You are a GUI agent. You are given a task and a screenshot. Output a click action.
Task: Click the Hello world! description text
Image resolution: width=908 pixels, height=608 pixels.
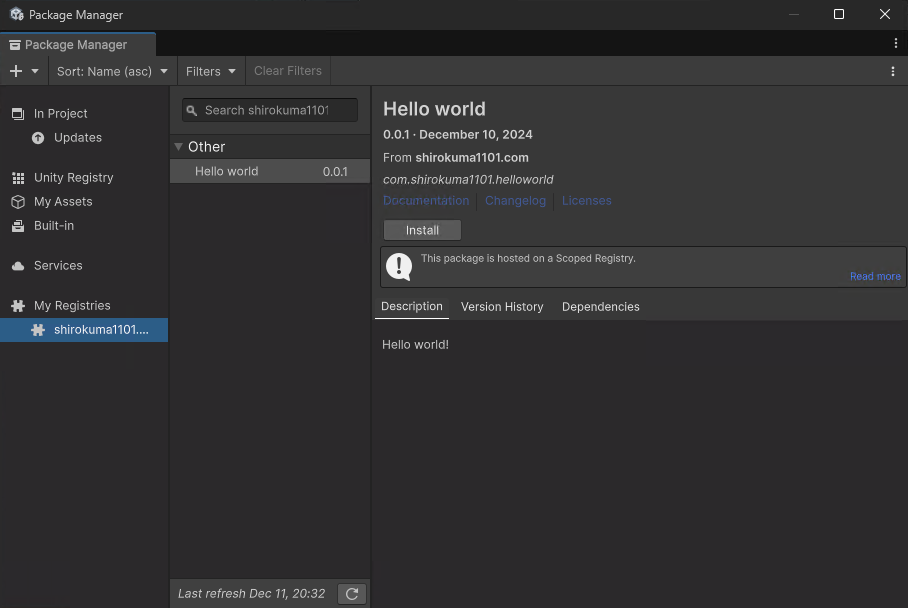click(x=415, y=345)
